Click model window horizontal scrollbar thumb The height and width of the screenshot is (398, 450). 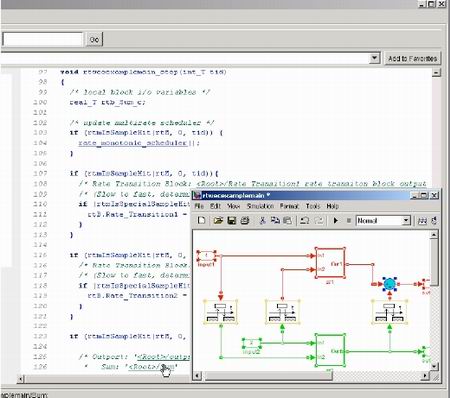point(268,376)
